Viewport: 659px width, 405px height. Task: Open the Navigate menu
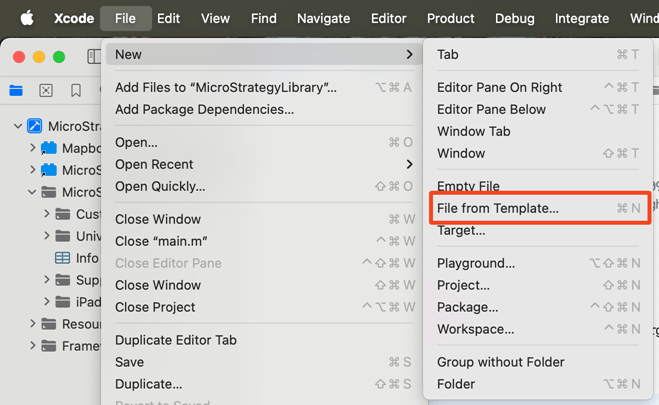tap(324, 18)
